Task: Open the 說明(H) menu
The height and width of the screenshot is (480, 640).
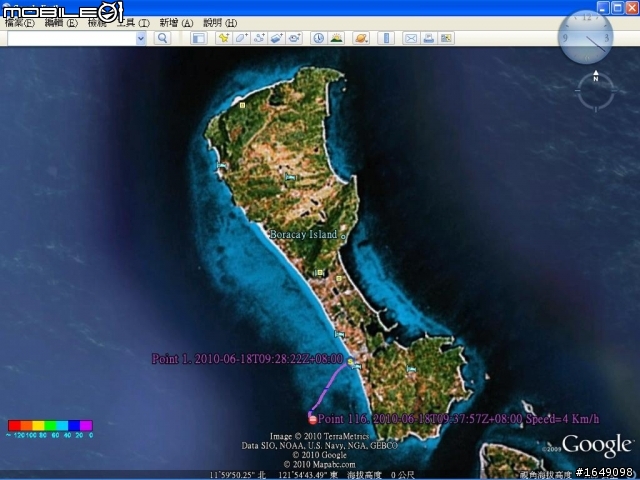Action: coord(220,23)
